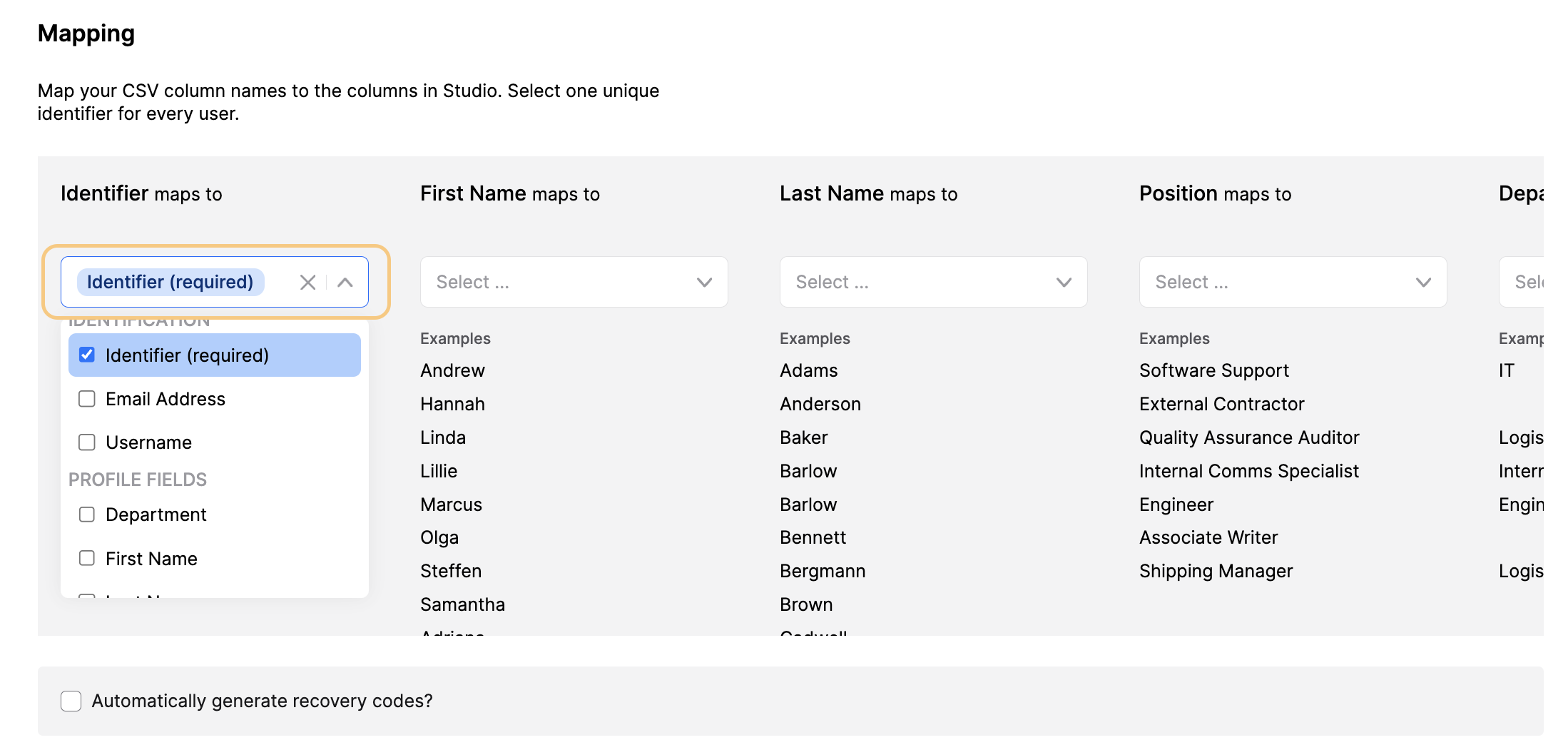Click the Examples label under First Name

[455, 338]
